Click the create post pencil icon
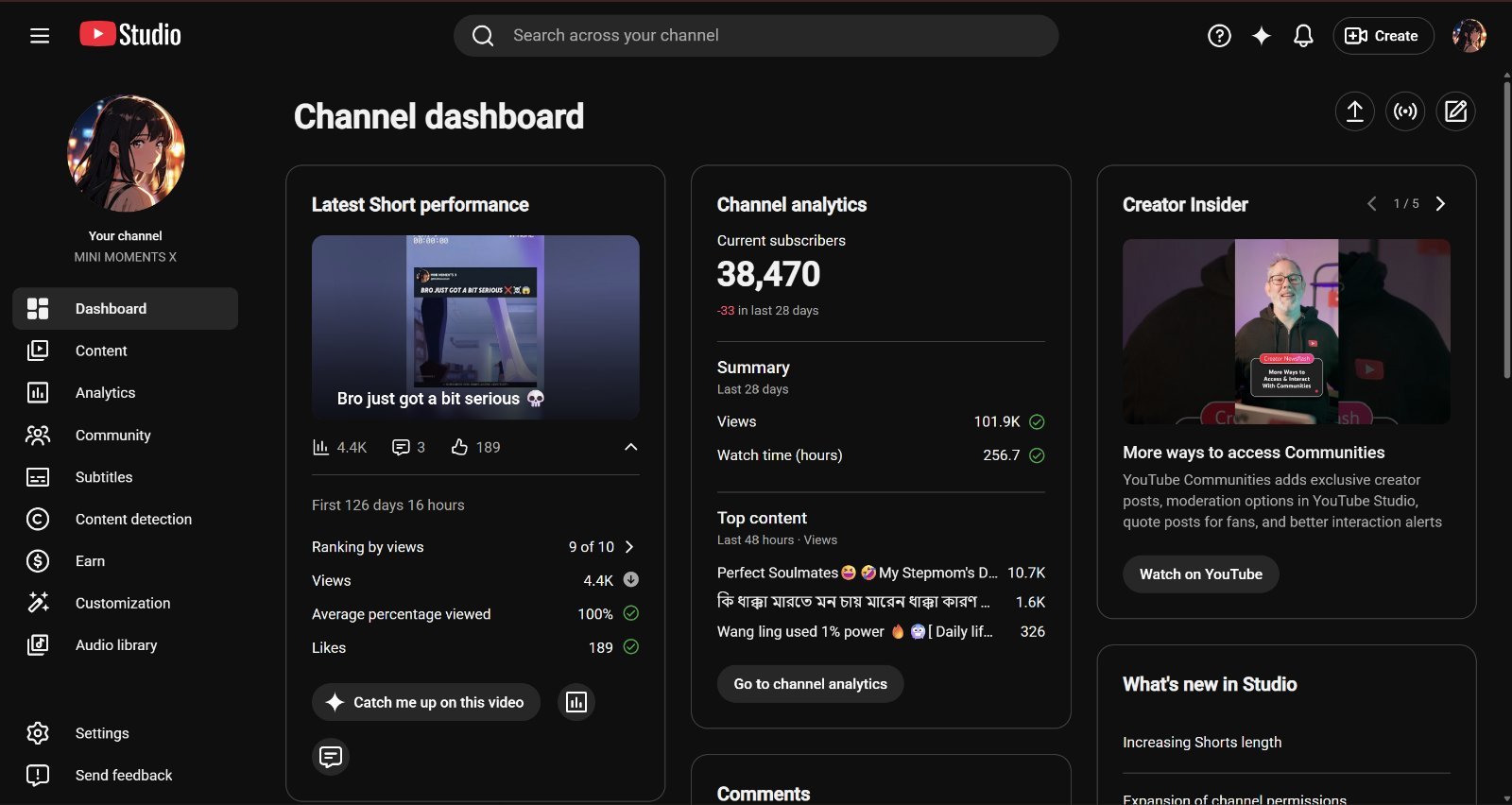 click(1456, 111)
